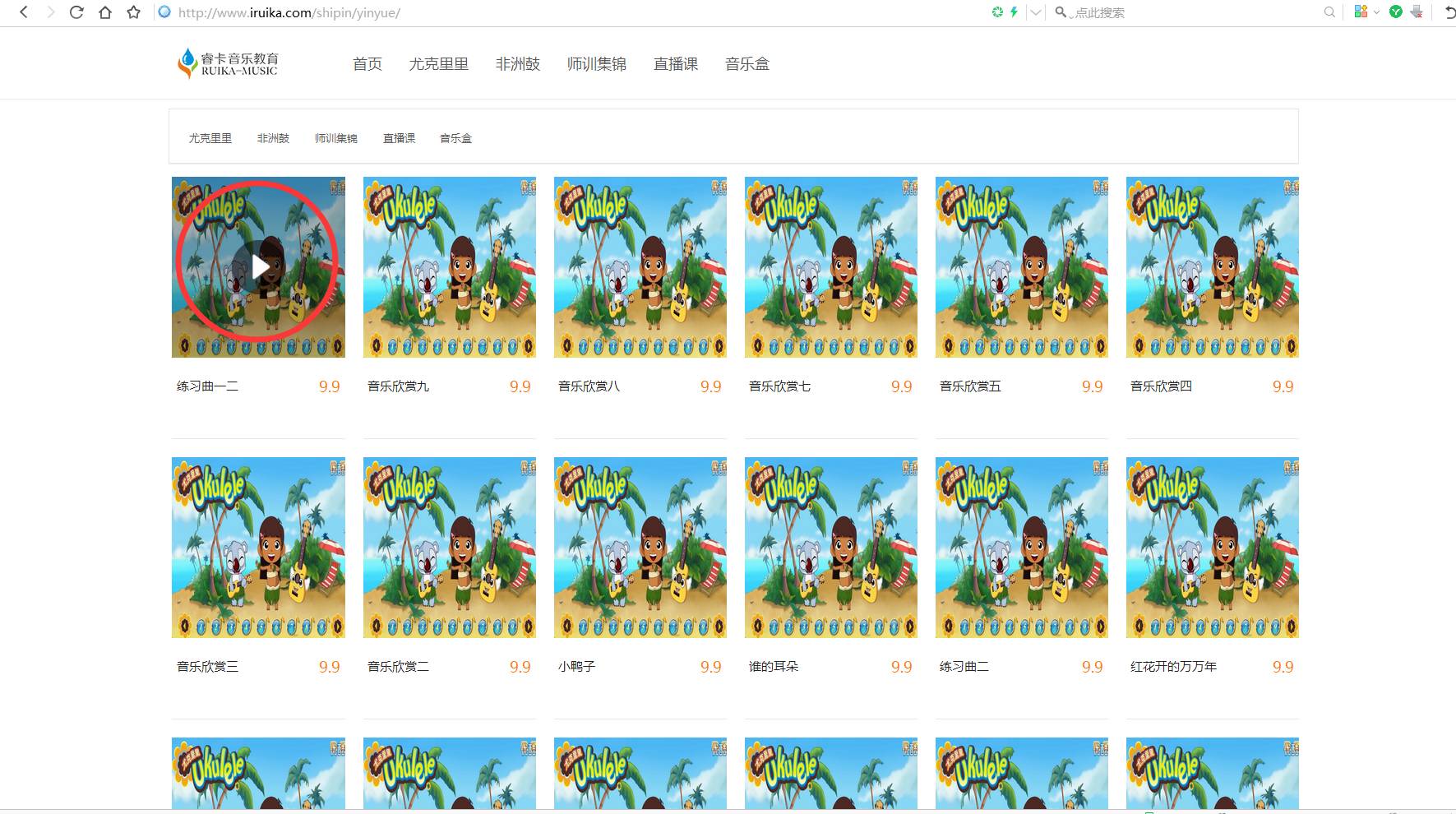1456x814 pixels.
Task: Open 首页 in the main navigation
Action: coord(367,64)
